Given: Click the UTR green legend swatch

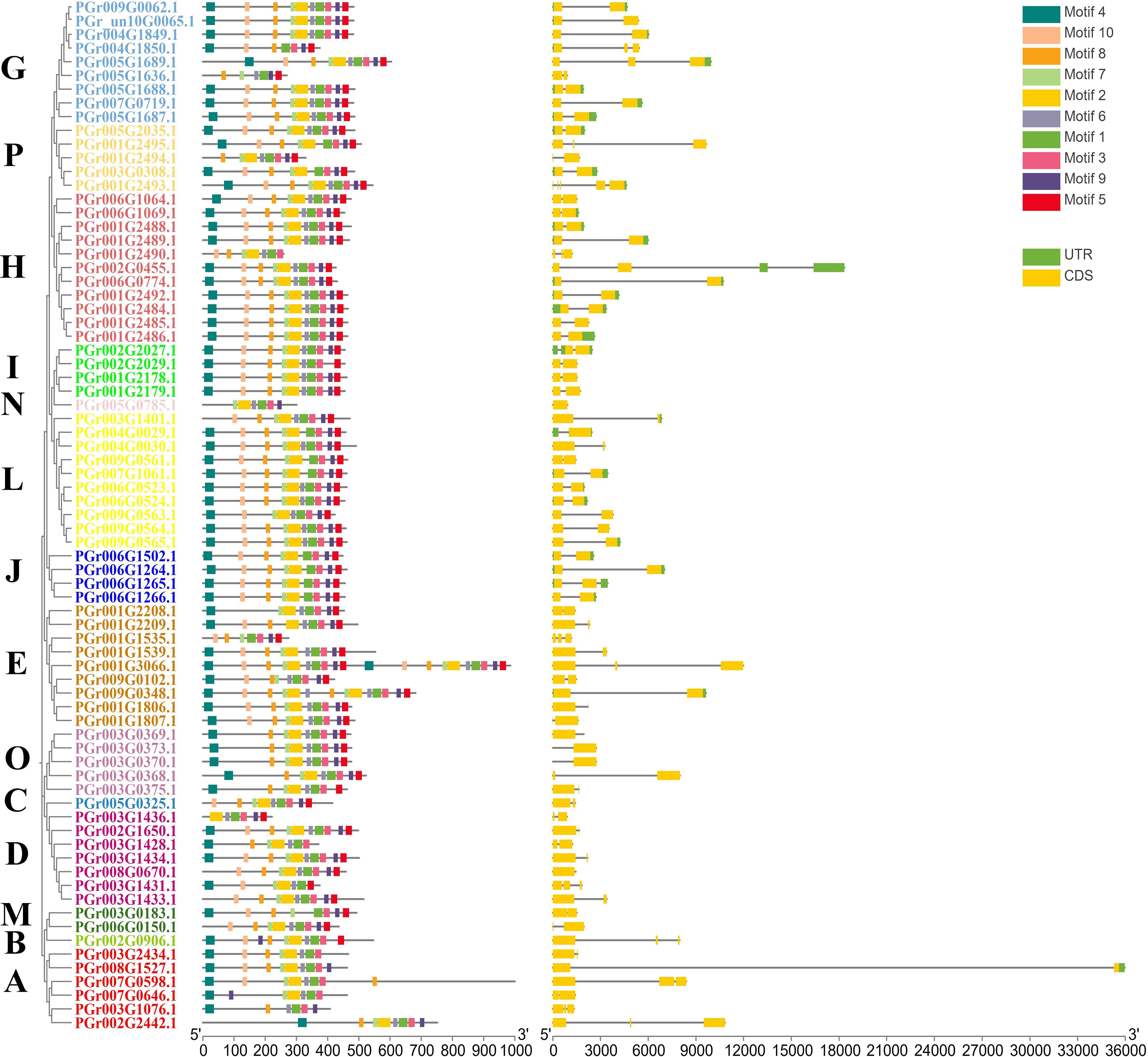Looking at the screenshot, I should pos(1041,257).
